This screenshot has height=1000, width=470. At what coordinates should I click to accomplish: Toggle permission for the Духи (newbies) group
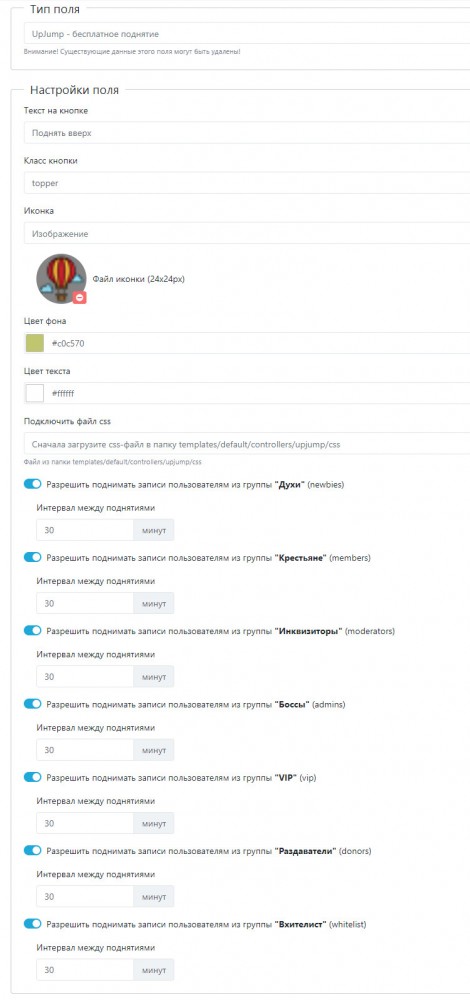click(x=33, y=484)
